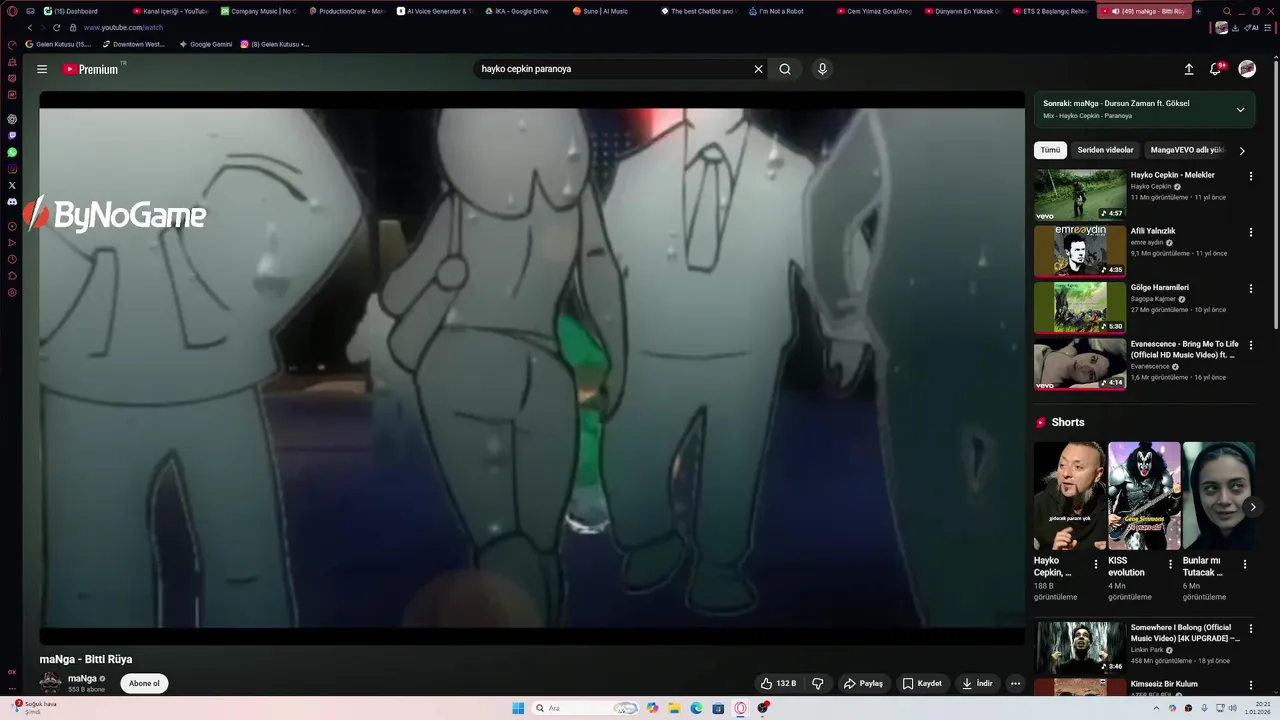The image size is (1280, 720).
Task: Click the YouTube Premium logo
Action: (x=90, y=69)
